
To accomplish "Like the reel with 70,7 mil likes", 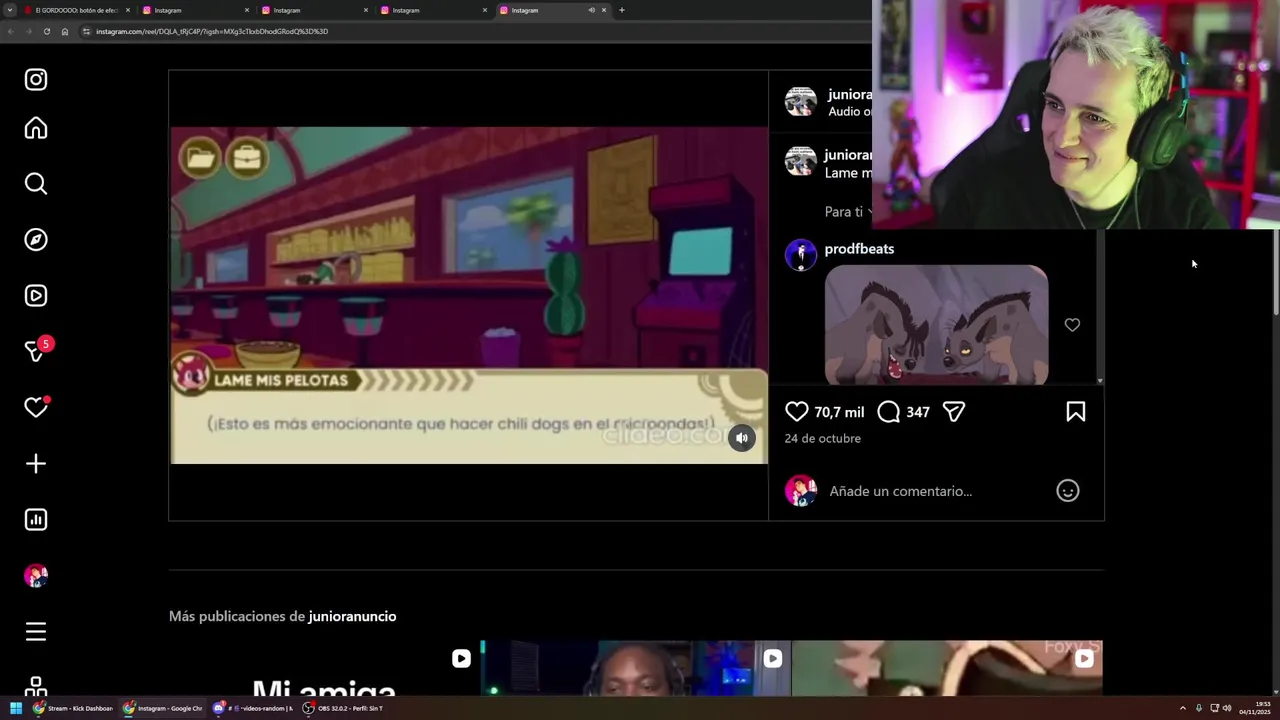I will pyautogui.click(x=797, y=412).
